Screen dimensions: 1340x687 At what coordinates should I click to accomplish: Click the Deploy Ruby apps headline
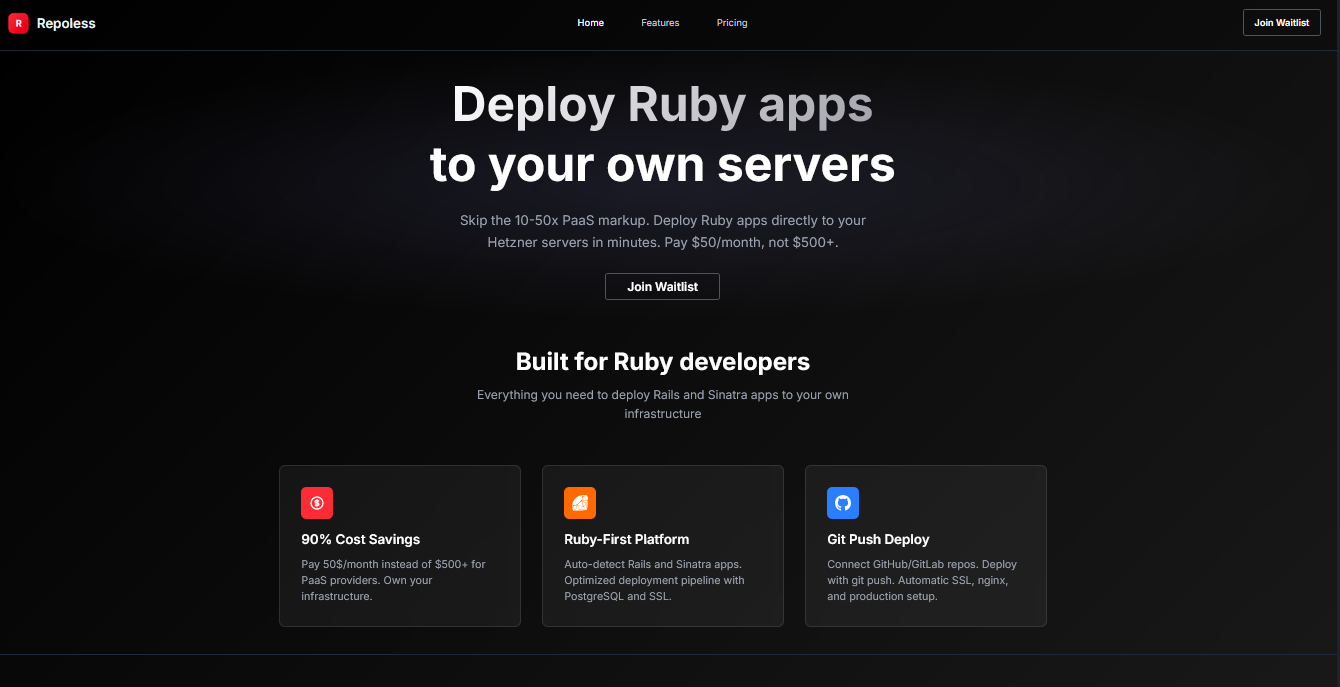(x=662, y=104)
